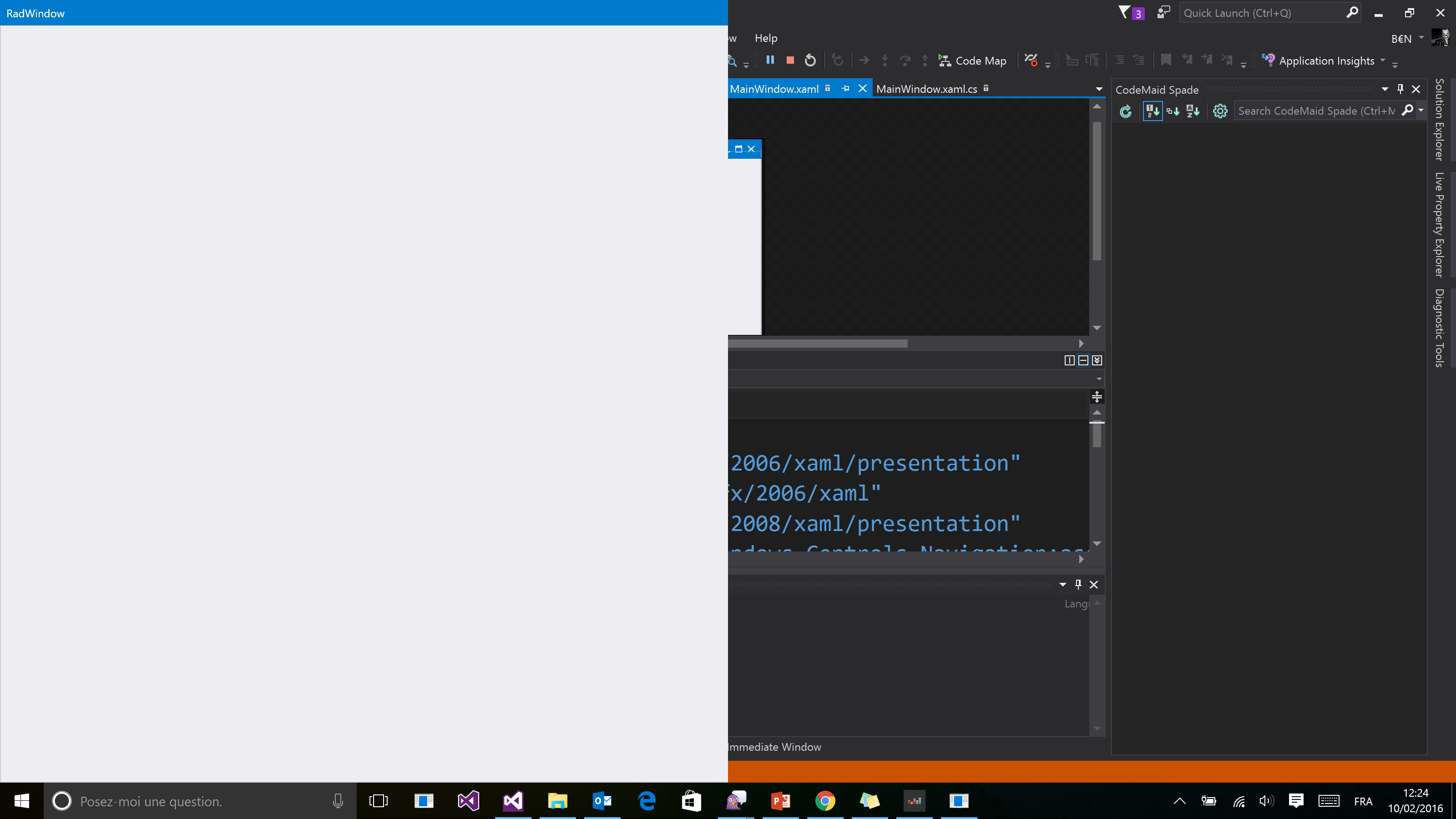
Task: Pause debugging with the Break All button
Action: pyautogui.click(x=770, y=60)
